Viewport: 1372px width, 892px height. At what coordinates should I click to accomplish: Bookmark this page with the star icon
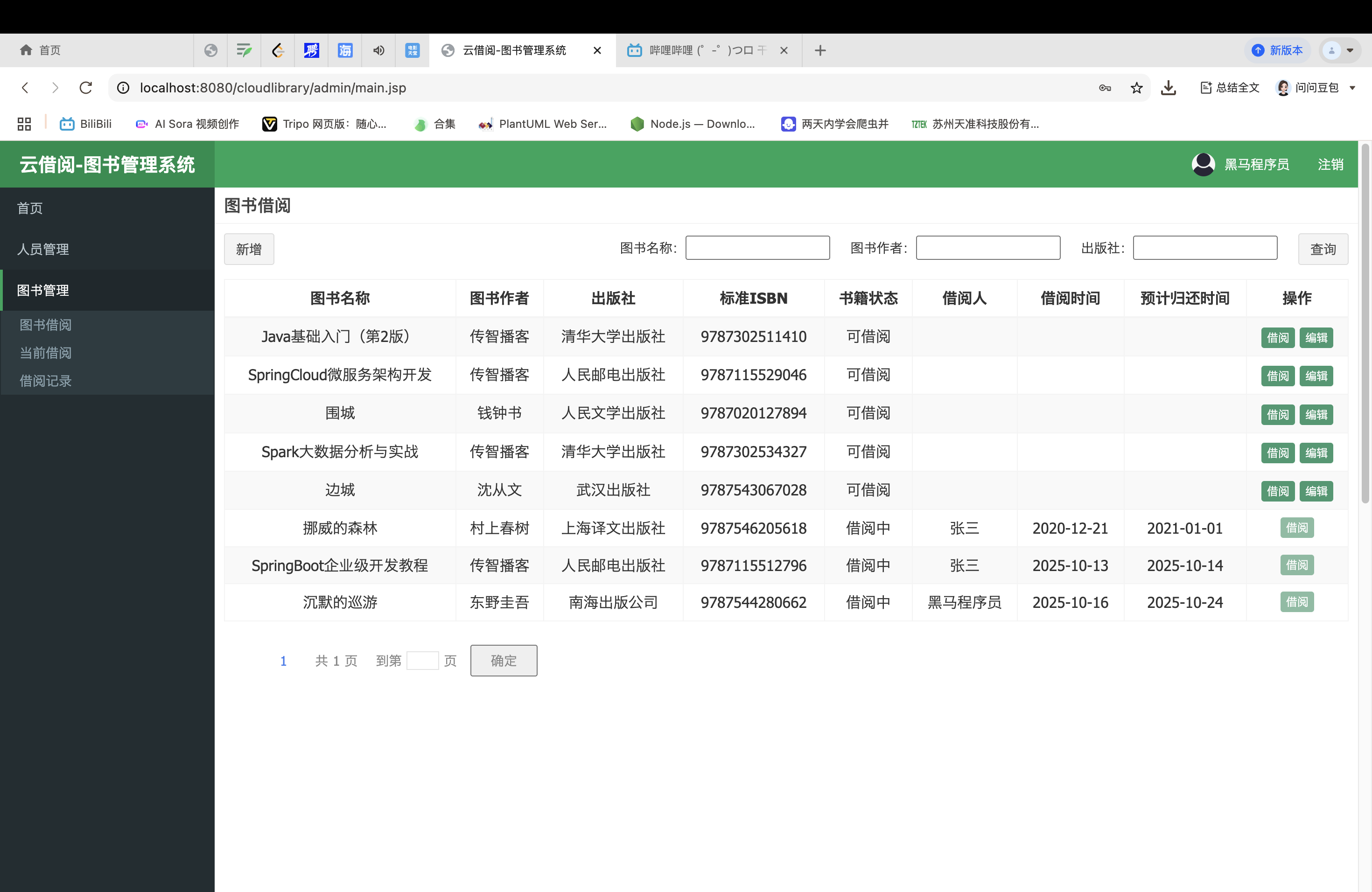click(x=1136, y=88)
